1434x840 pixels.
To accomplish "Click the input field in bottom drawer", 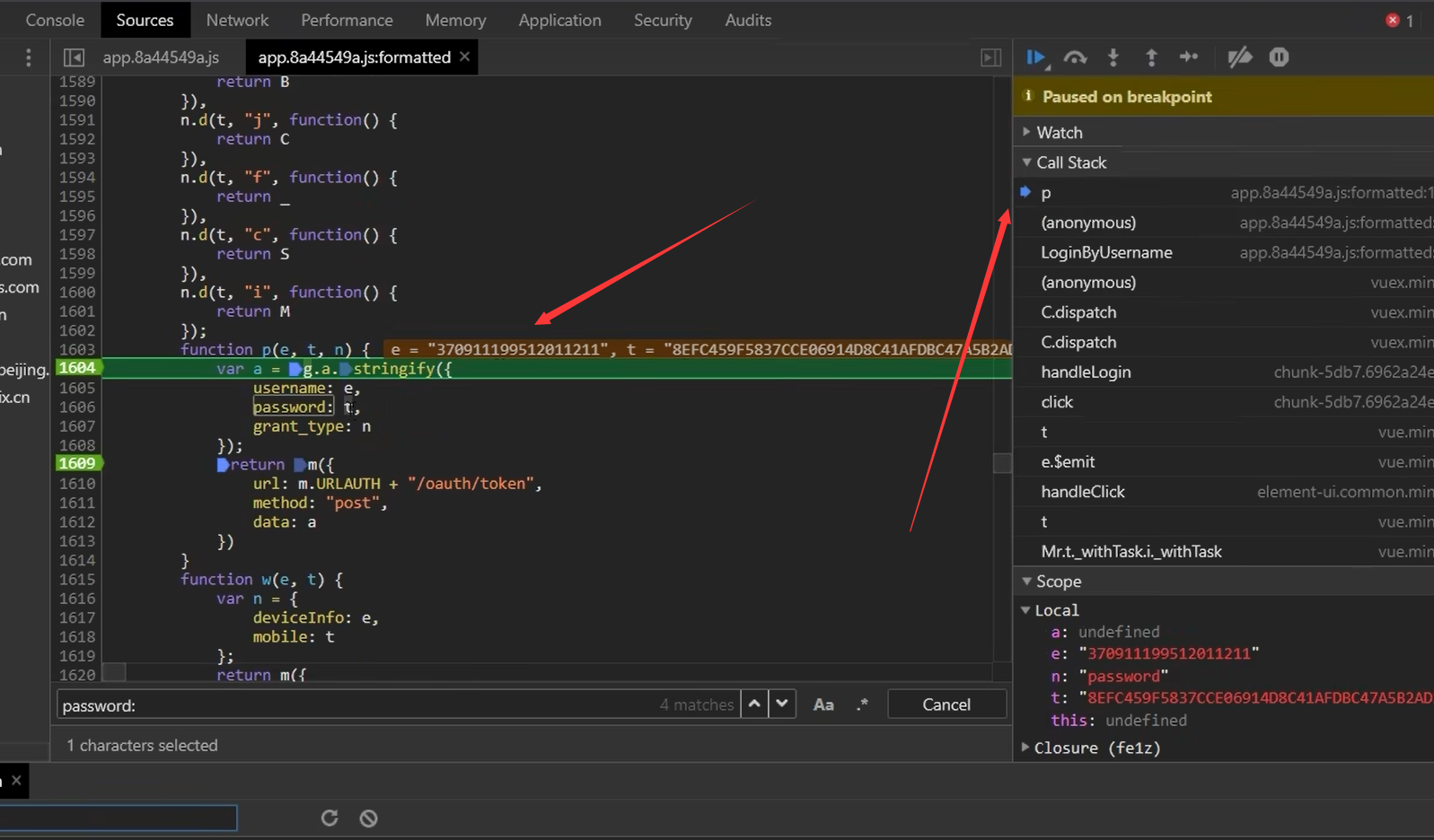I will [119, 818].
